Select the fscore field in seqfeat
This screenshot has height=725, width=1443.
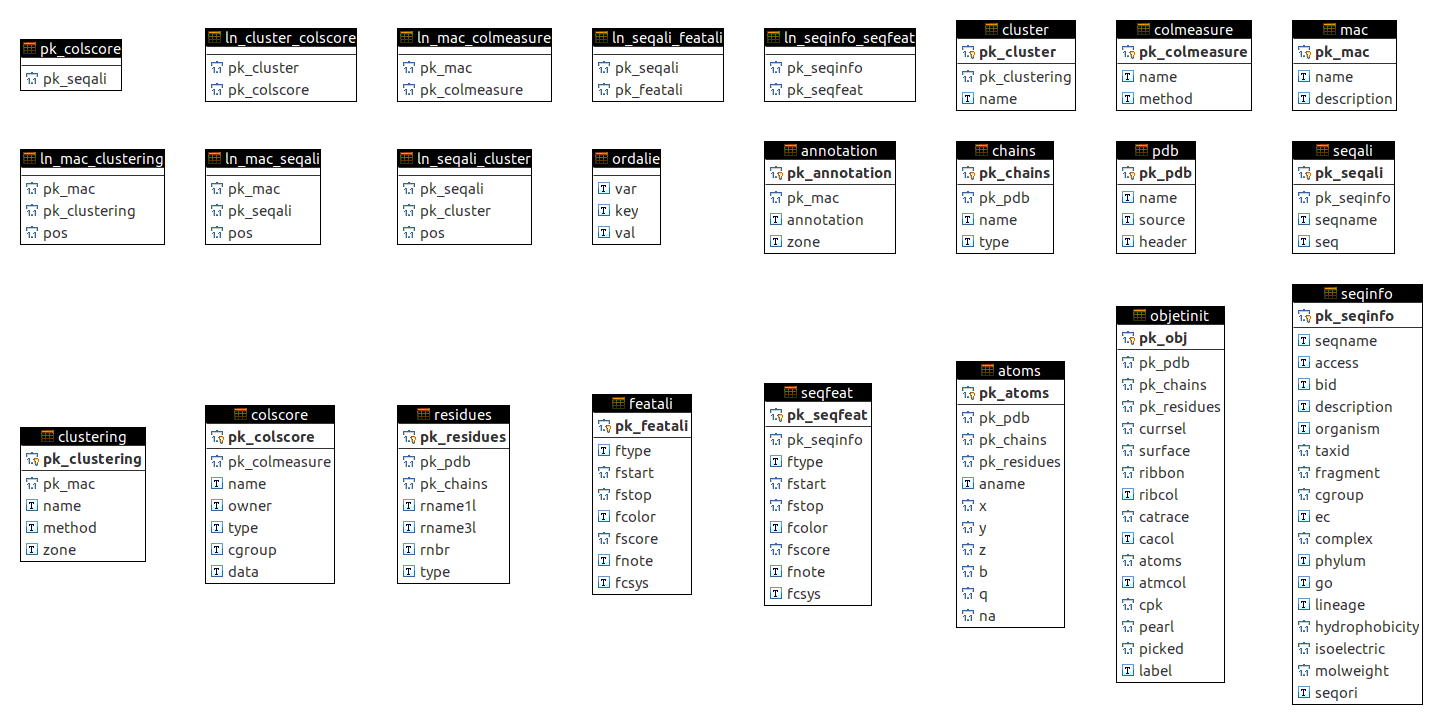click(818, 550)
